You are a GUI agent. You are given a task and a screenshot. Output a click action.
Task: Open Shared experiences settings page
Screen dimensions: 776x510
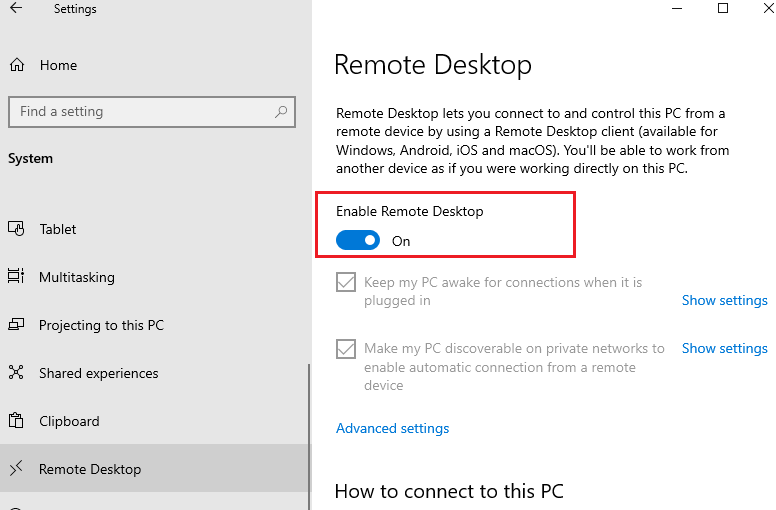point(155,373)
